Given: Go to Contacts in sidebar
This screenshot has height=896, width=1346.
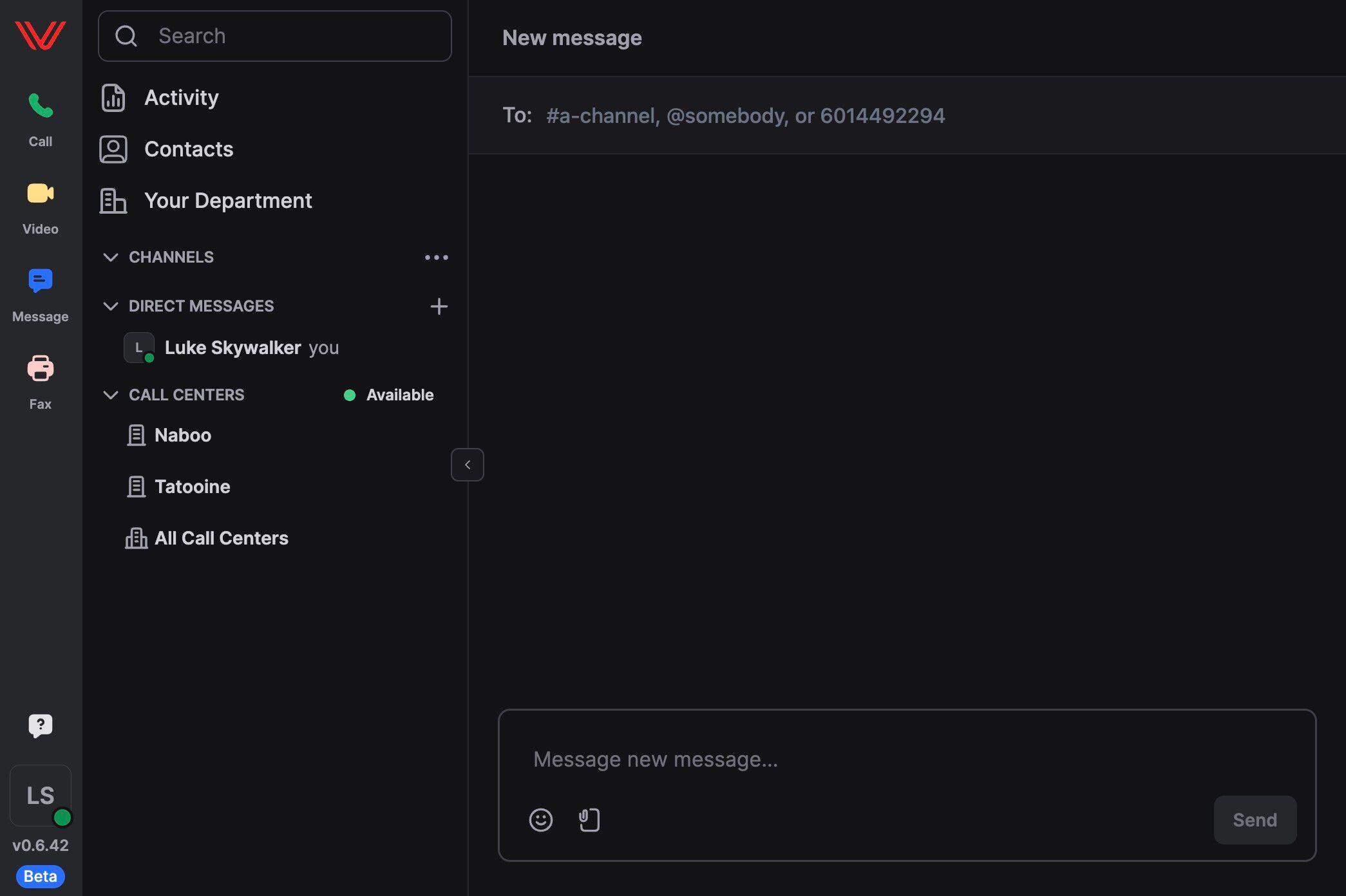Looking at the screenshot, I should [x=188, y=149].
